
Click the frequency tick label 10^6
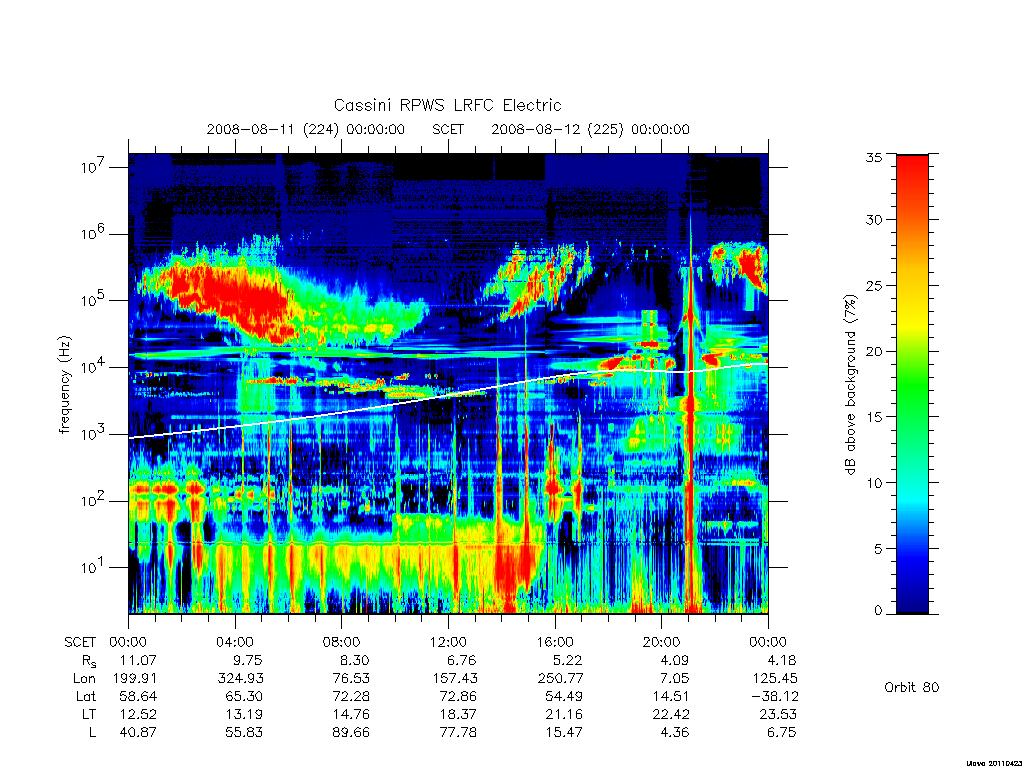click(94, 233)
